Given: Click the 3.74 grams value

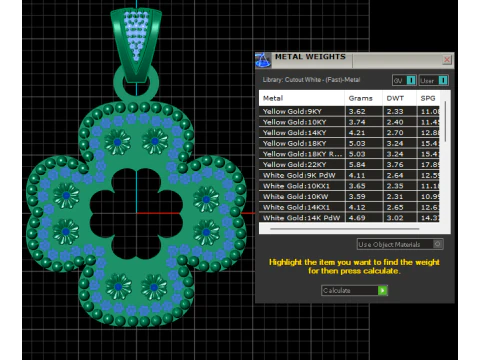Looking at the screenshot, I should point(357,122).
